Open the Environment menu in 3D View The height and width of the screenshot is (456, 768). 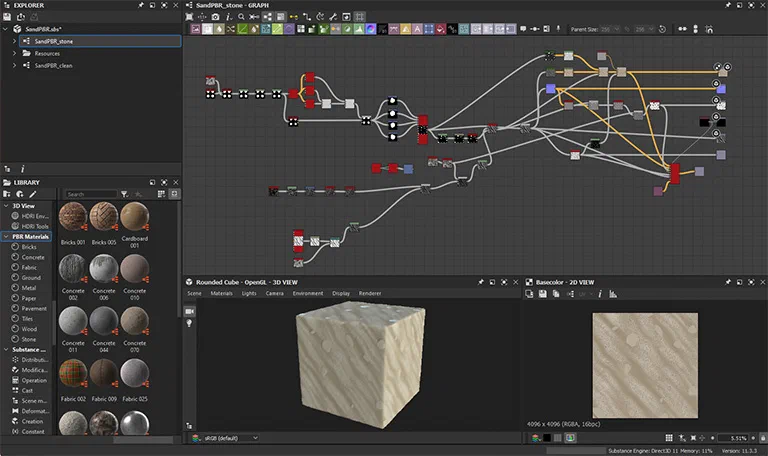click(x=308, y=293)
